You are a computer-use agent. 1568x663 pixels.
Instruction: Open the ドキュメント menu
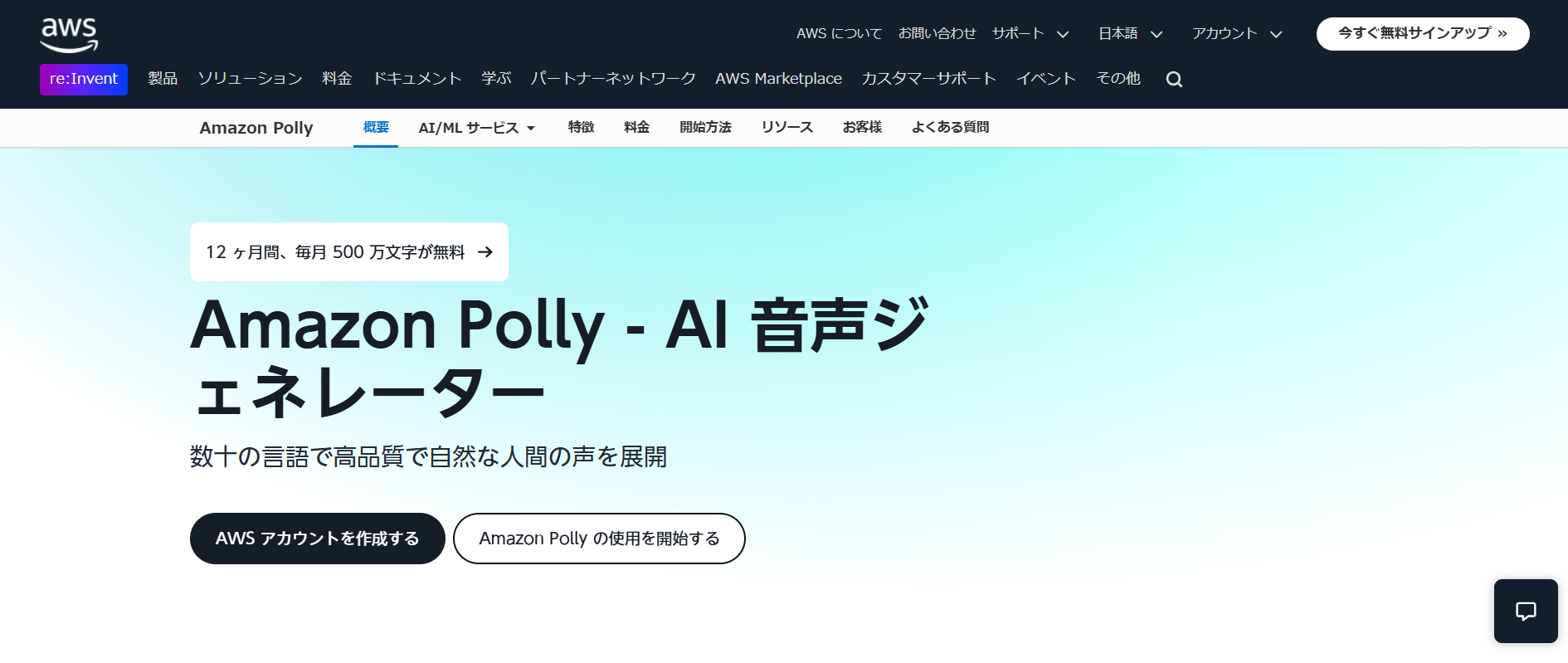point(416,78)
